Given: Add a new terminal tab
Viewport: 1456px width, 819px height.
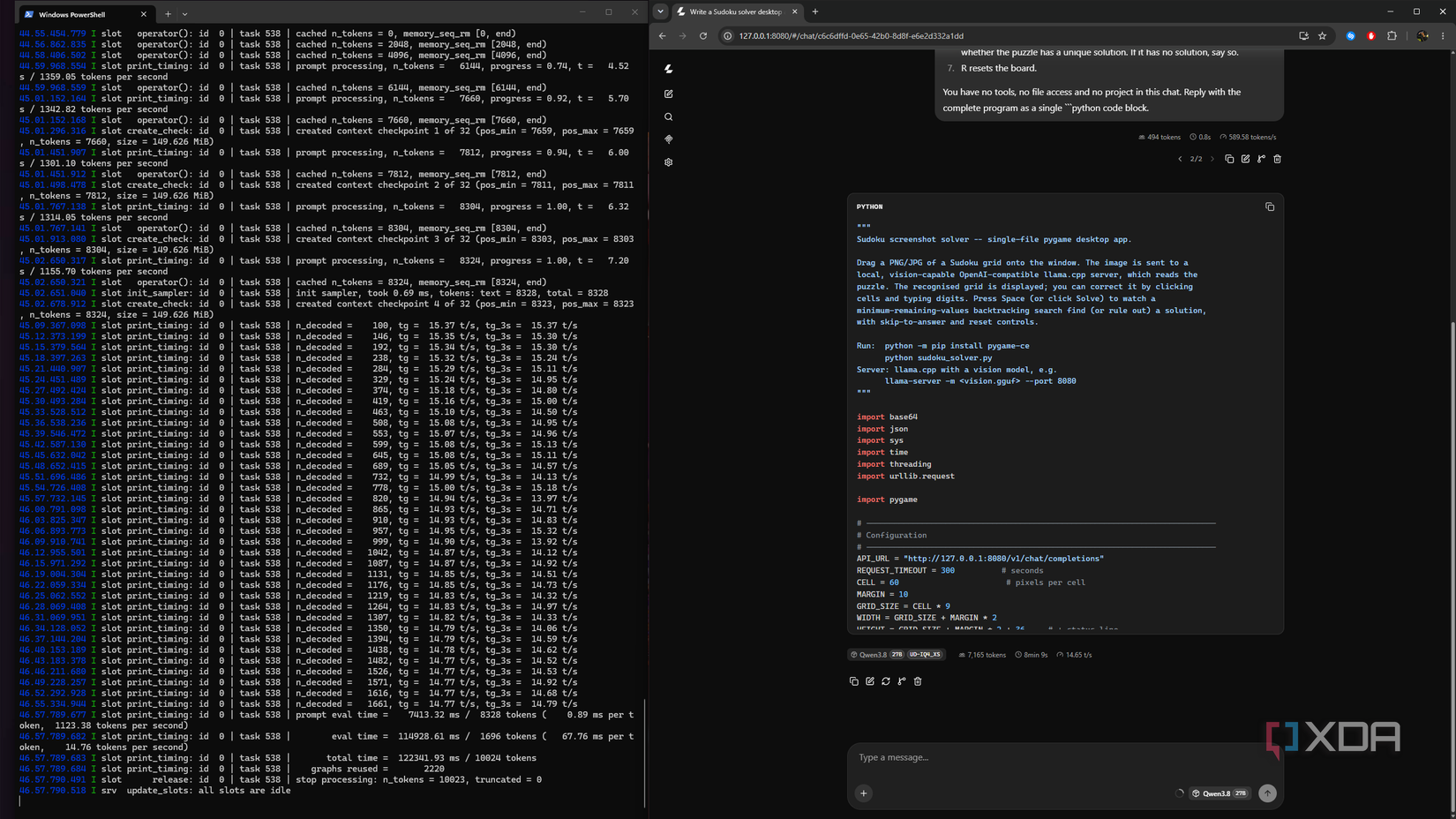Looking at the screenshot, I should pos(168,14).
